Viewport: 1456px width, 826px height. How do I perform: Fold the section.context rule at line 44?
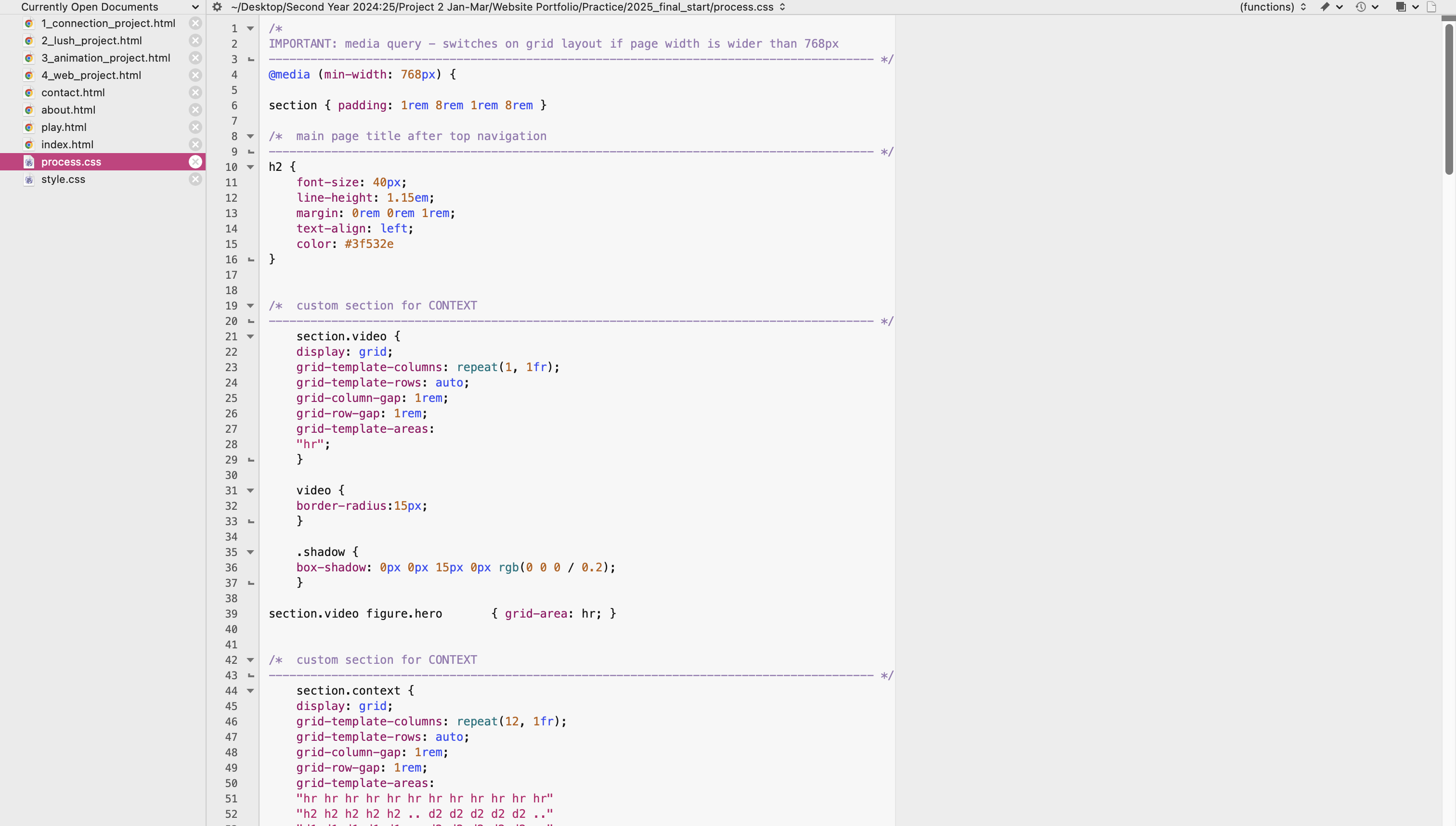point(250,690)
